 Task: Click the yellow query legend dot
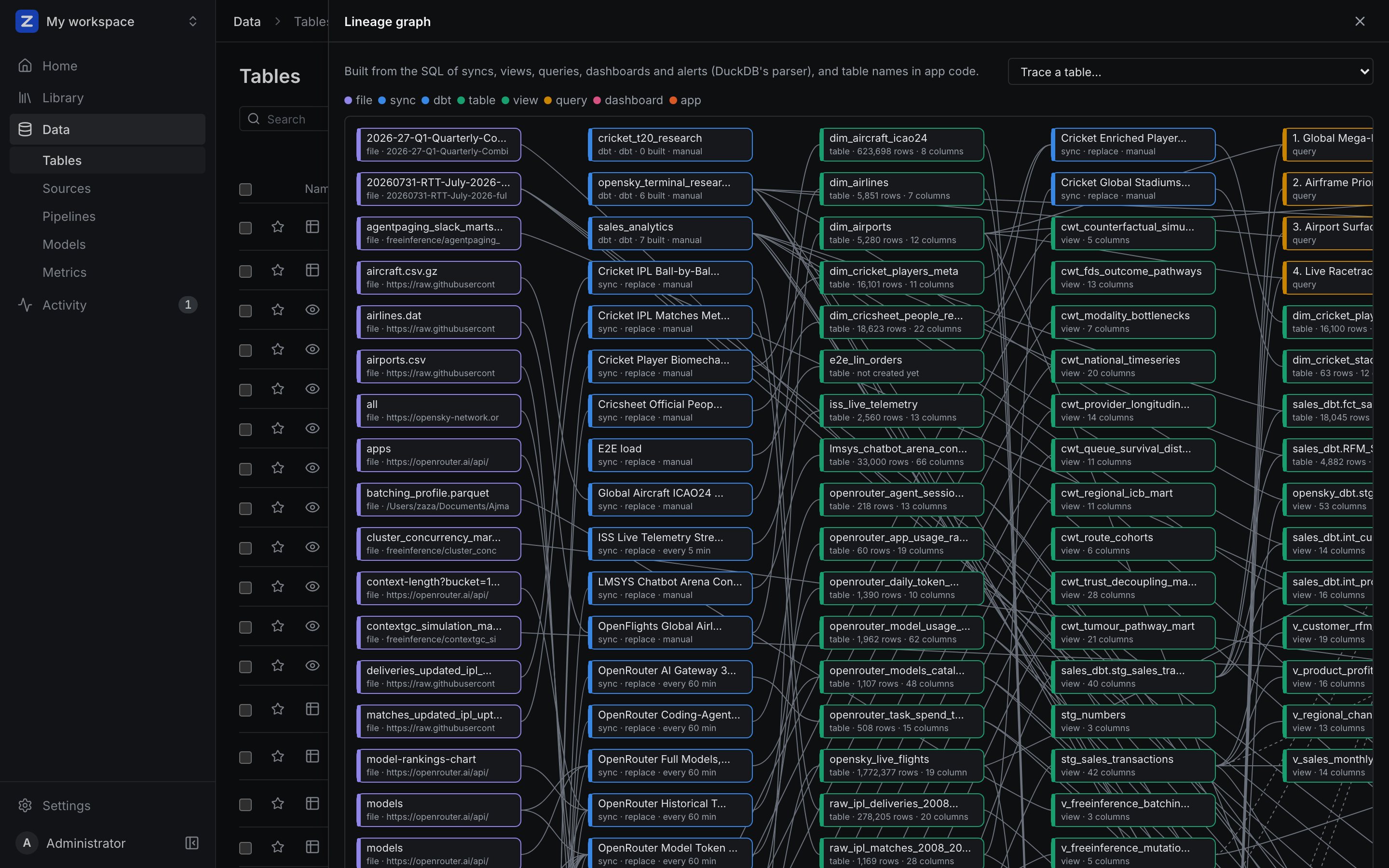coord(547,100)
